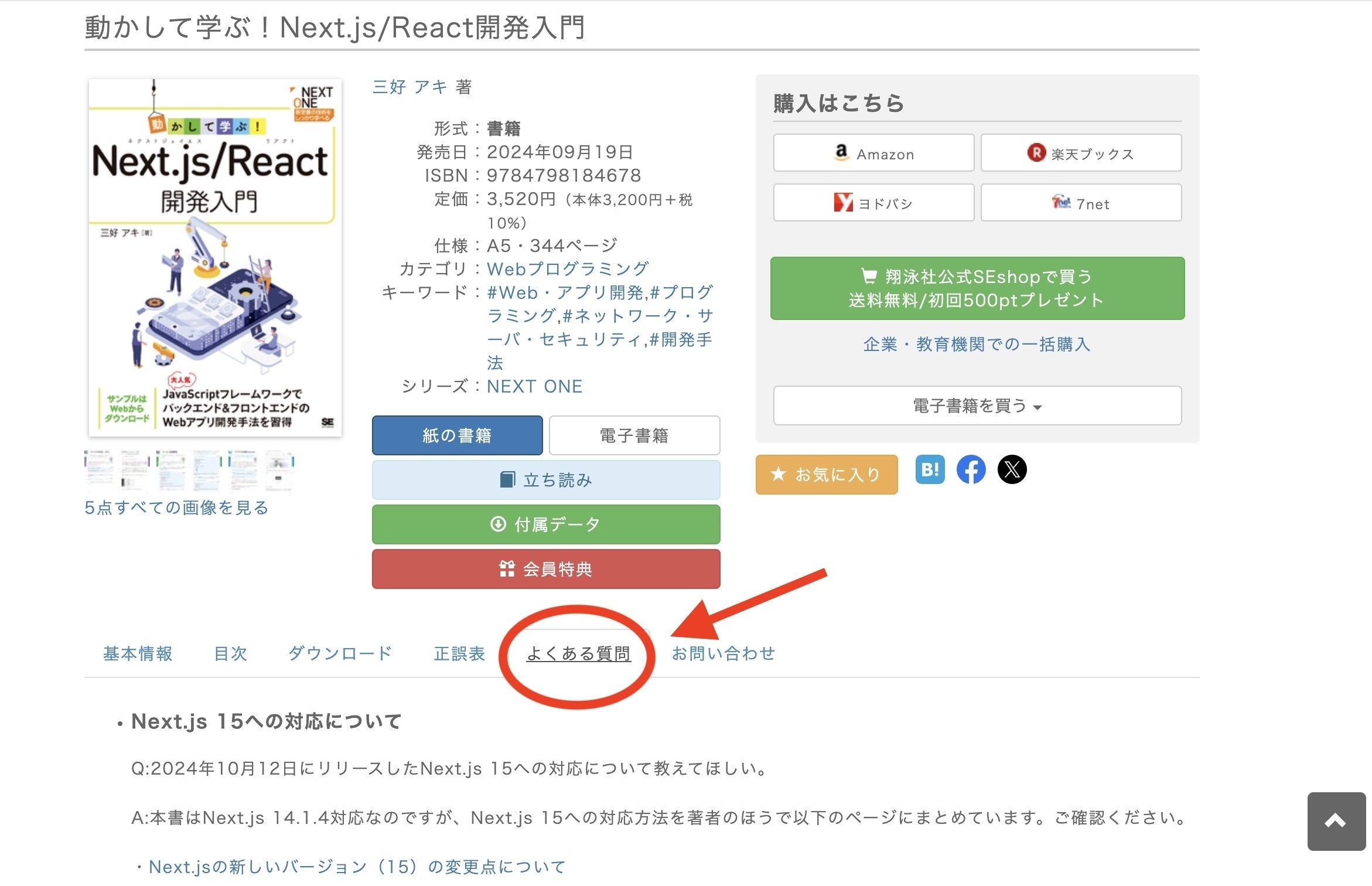Keep 紙の書籍 format selected
Screen dimensions: 1372x886
point(457,435)
